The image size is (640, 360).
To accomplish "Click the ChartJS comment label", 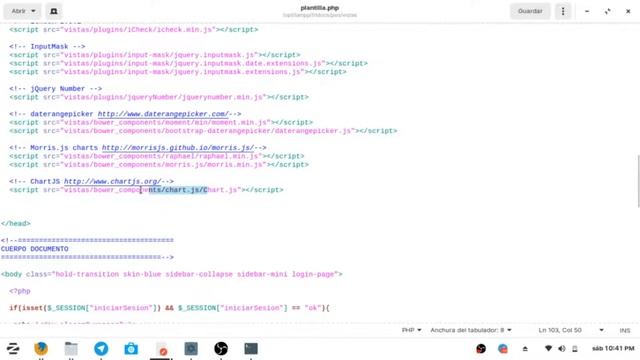I will tap(45, 181).
